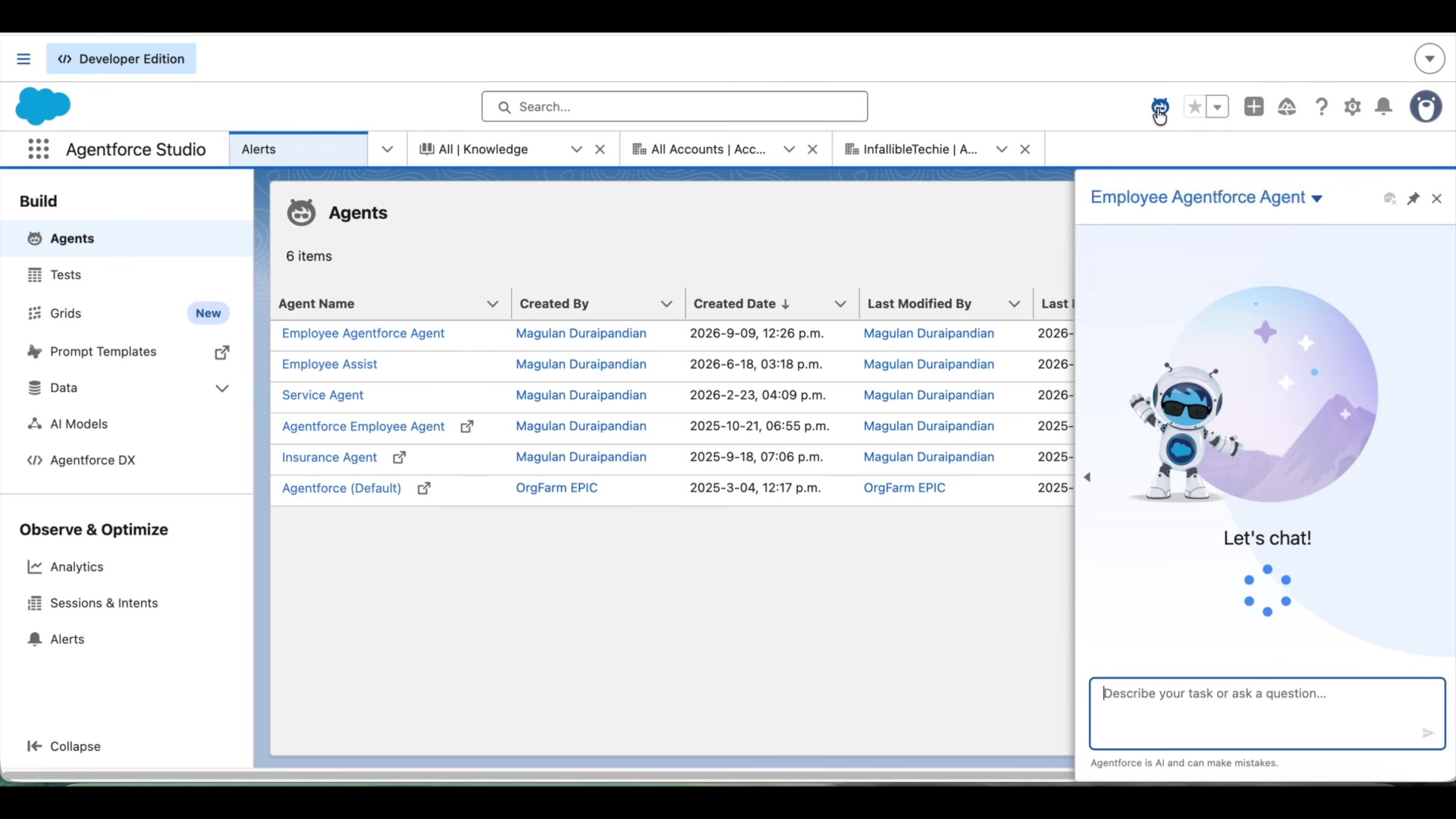Click the chat panel new conversation icon
This screenshot has height=819, width=1456.
point(1389,199)
